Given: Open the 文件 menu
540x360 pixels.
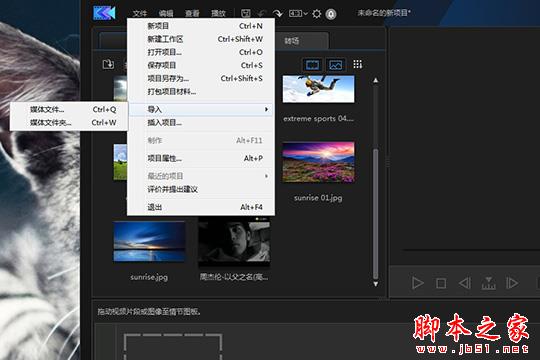Looking at the screenshot, I should point(139,13).
